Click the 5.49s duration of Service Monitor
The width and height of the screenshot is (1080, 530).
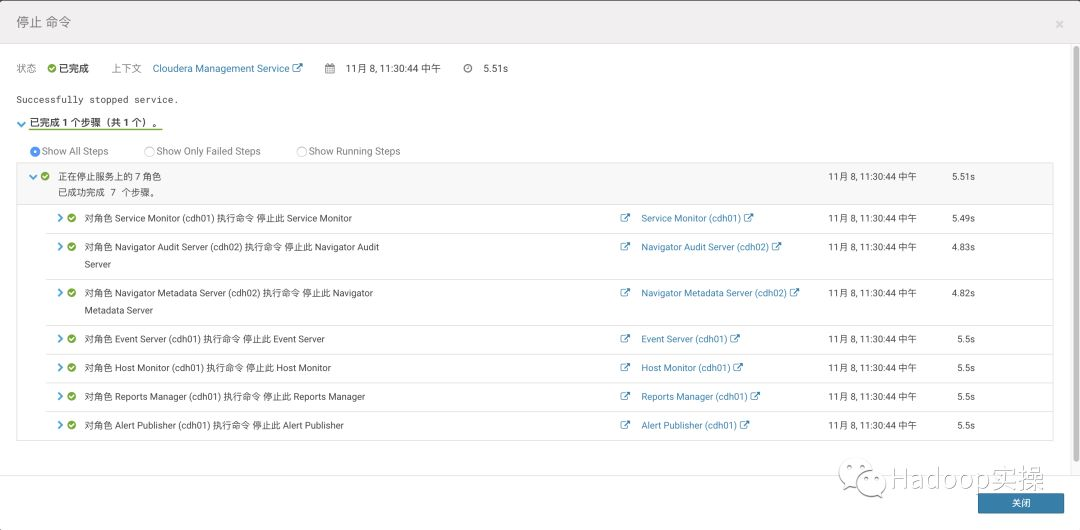pos(963,218)
